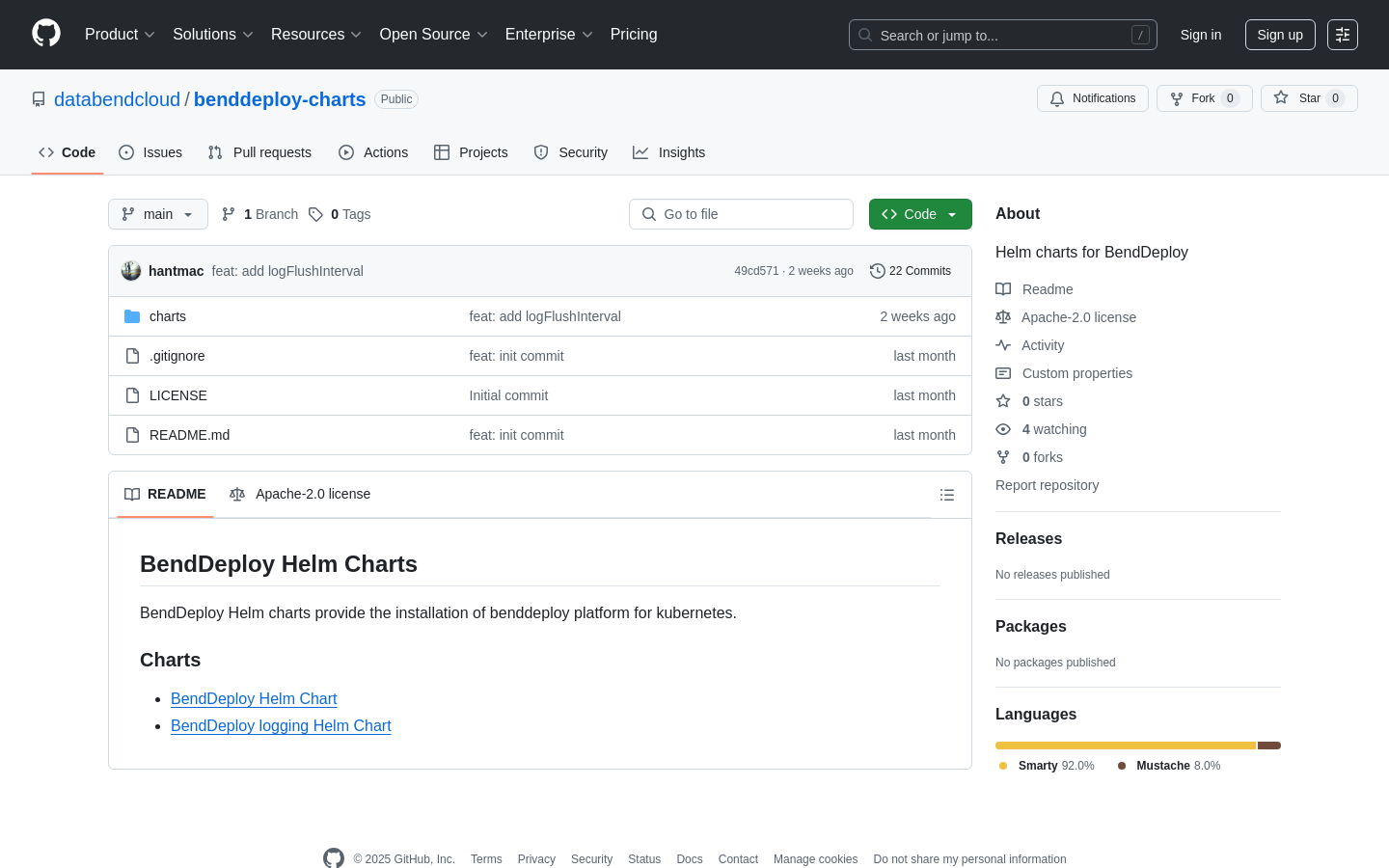The width and height of the screenshot is (1389, 868).
Task: Click the magnifier icon in Go to file
Action: 649,214
